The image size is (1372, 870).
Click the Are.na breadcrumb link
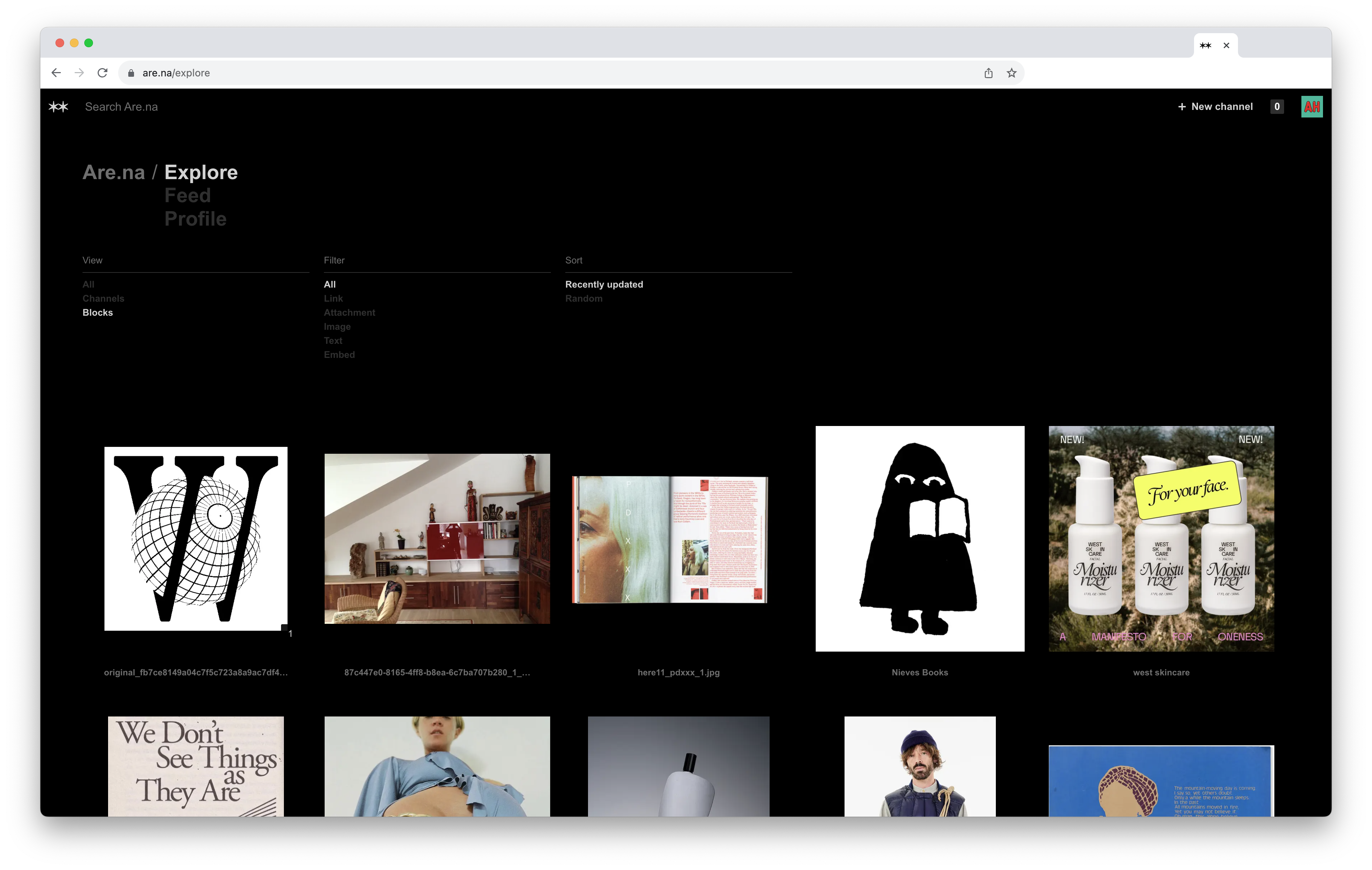click(x=113, y=172)
